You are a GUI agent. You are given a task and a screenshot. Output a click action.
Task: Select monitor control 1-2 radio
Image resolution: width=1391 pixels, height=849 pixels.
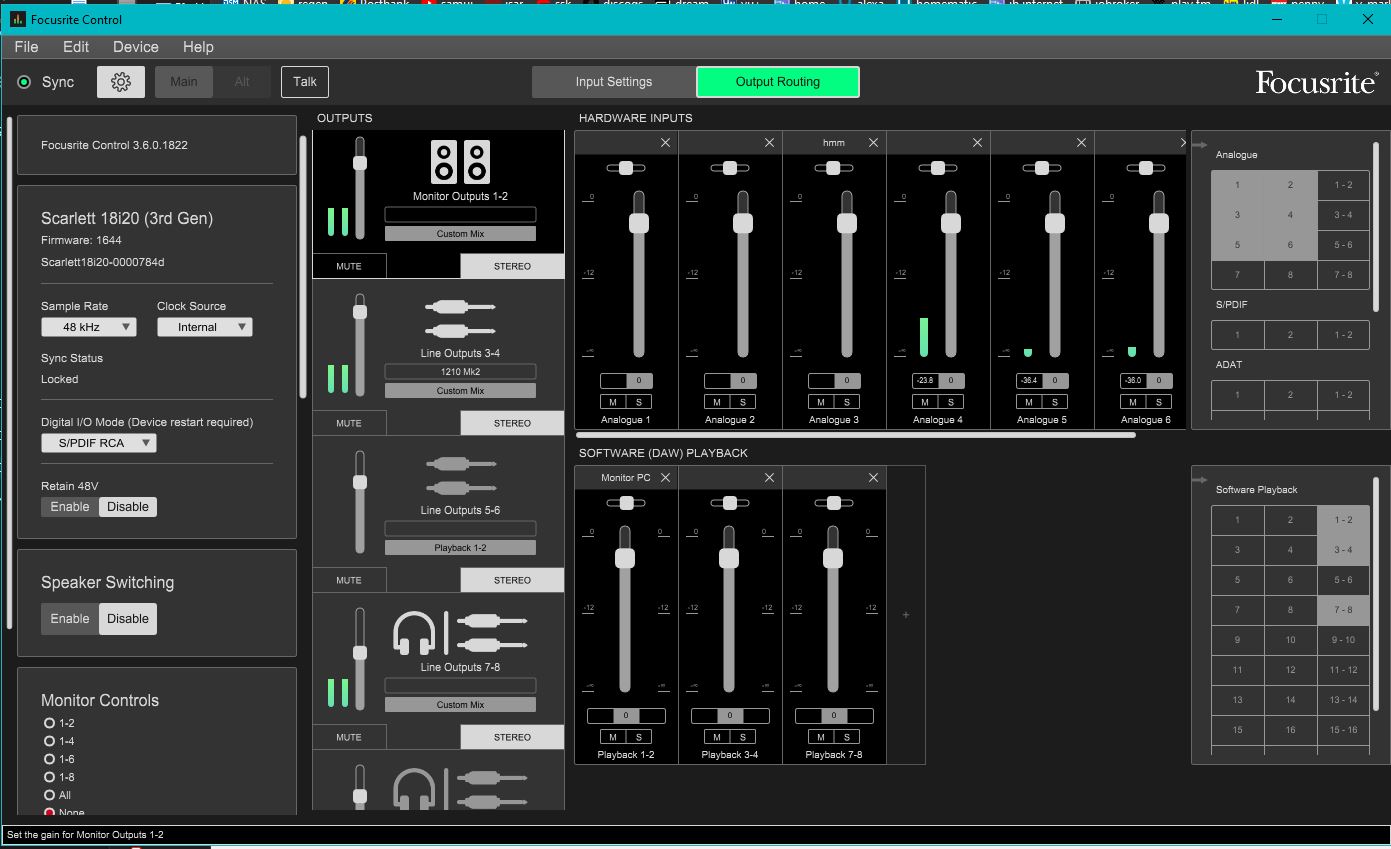(49, 723)
